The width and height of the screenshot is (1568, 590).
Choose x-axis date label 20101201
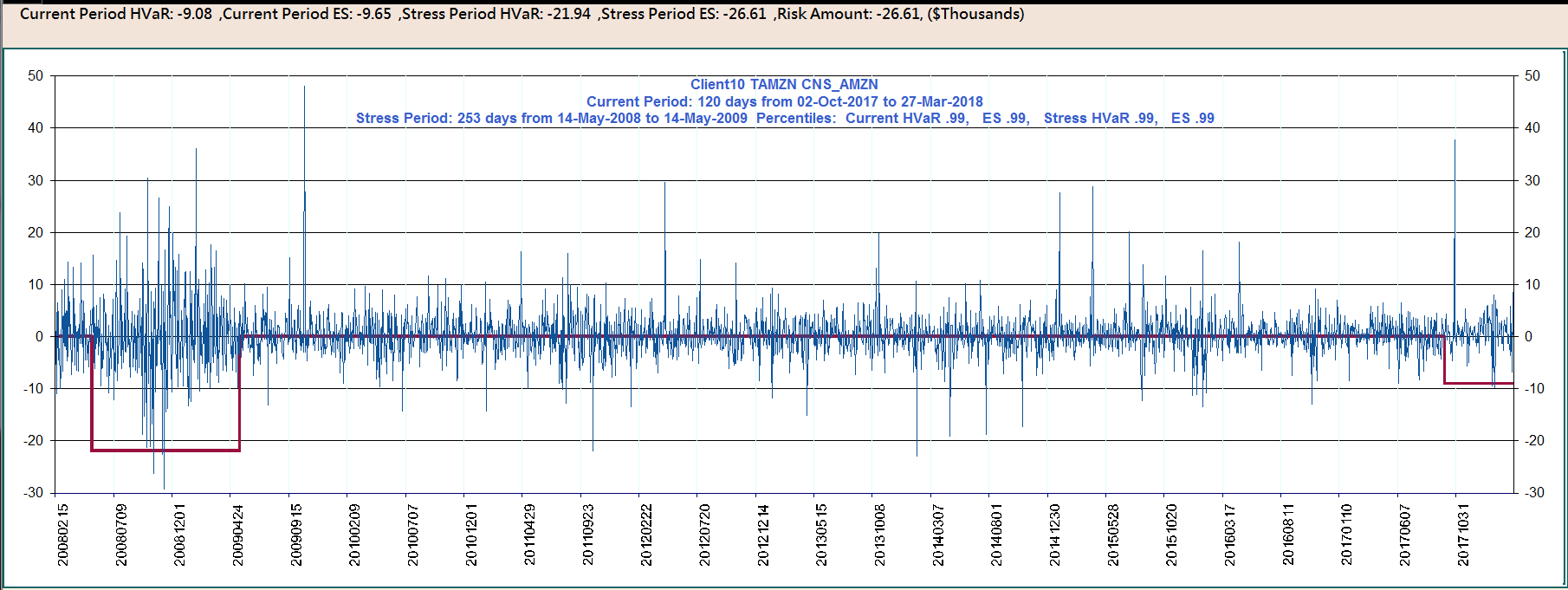pos(472,535)
